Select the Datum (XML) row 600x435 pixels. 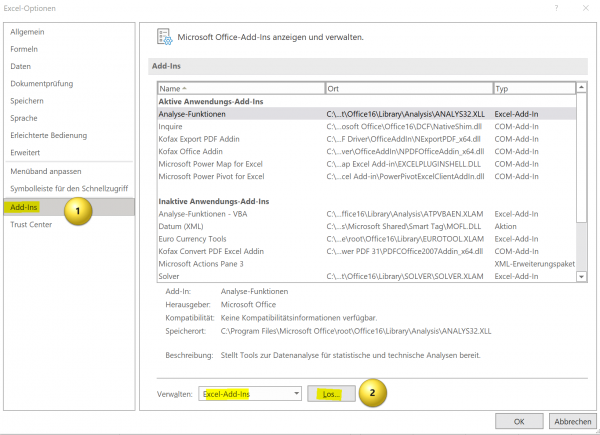click(366, 226)
